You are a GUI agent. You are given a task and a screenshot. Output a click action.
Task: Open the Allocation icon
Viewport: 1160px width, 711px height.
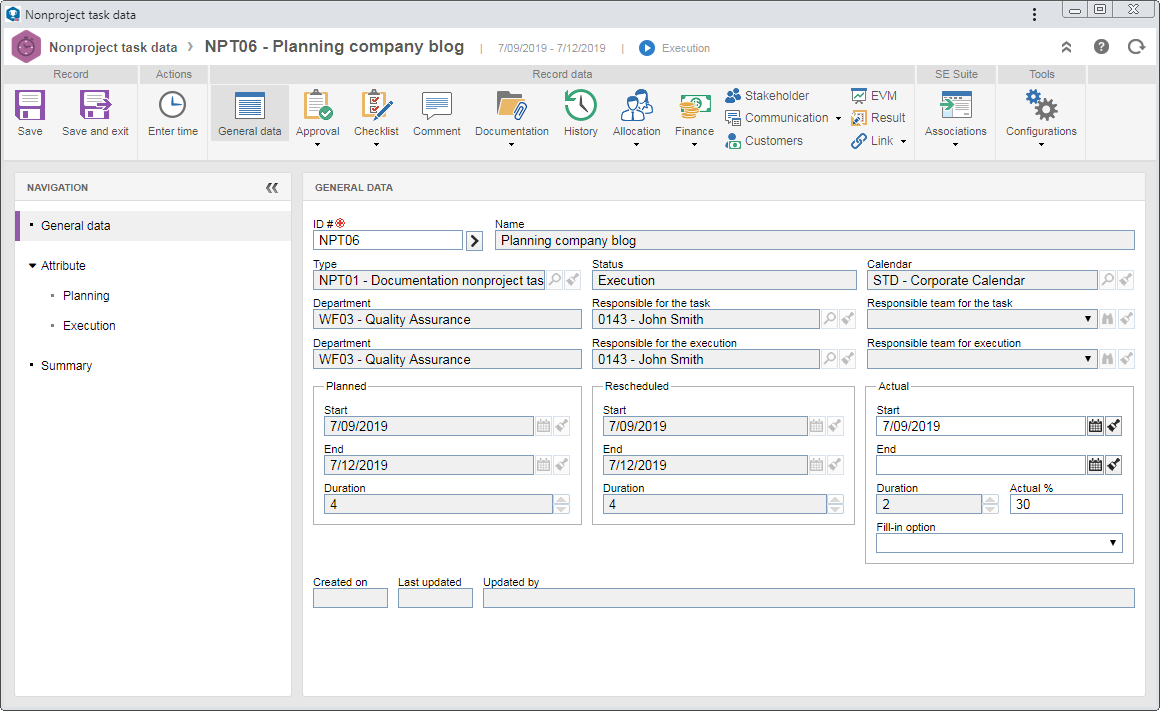[x=636, y=105]
